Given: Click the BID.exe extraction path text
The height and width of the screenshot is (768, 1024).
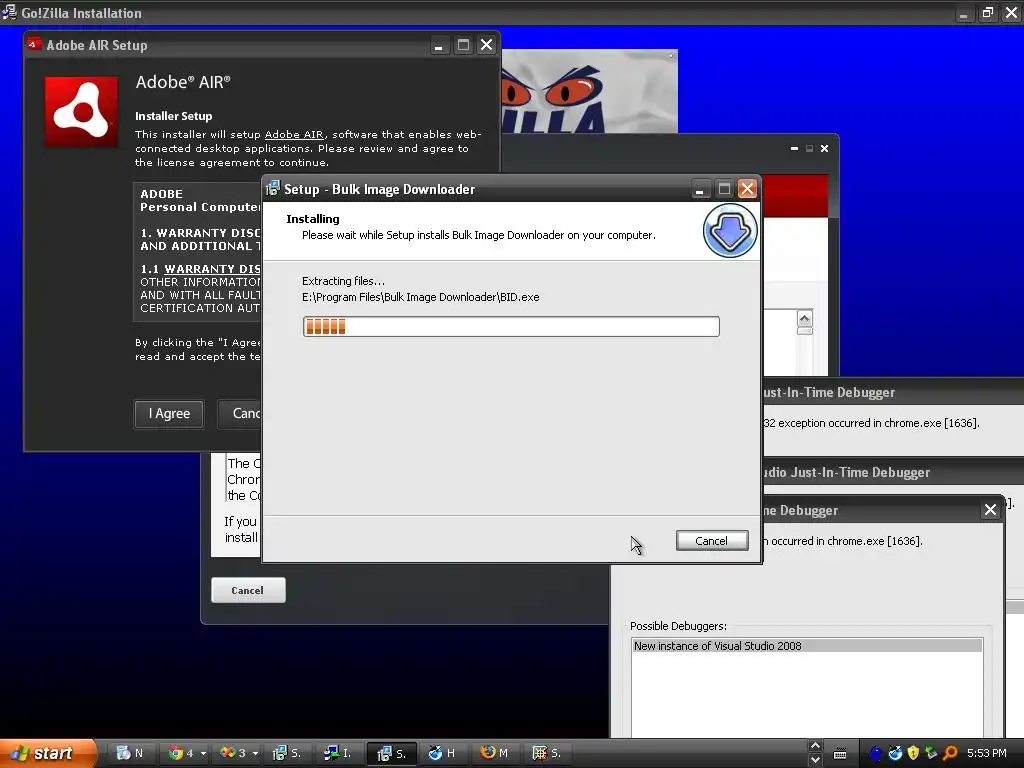Looking at the screenshot, I should coord(421,297).
